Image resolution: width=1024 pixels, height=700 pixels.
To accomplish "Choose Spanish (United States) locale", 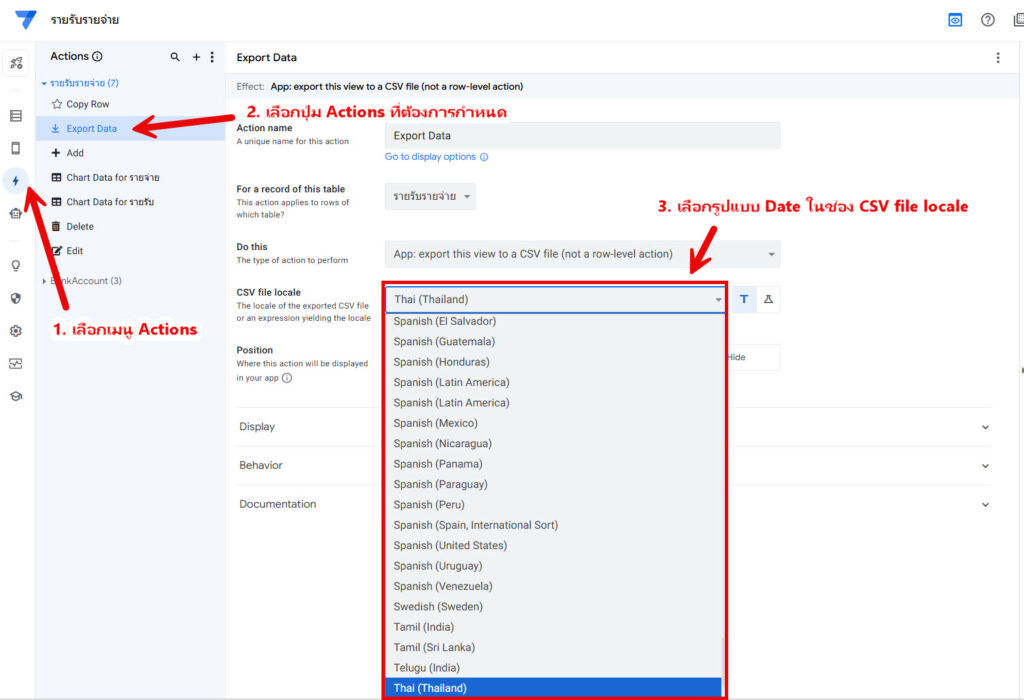I will coord(552,545).
